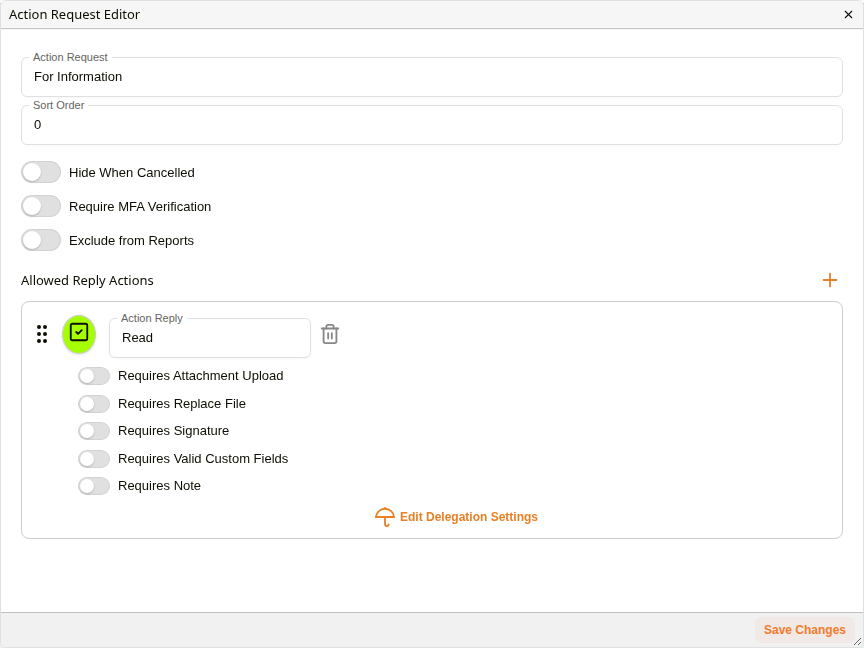Save Changes to the action request

804,630
